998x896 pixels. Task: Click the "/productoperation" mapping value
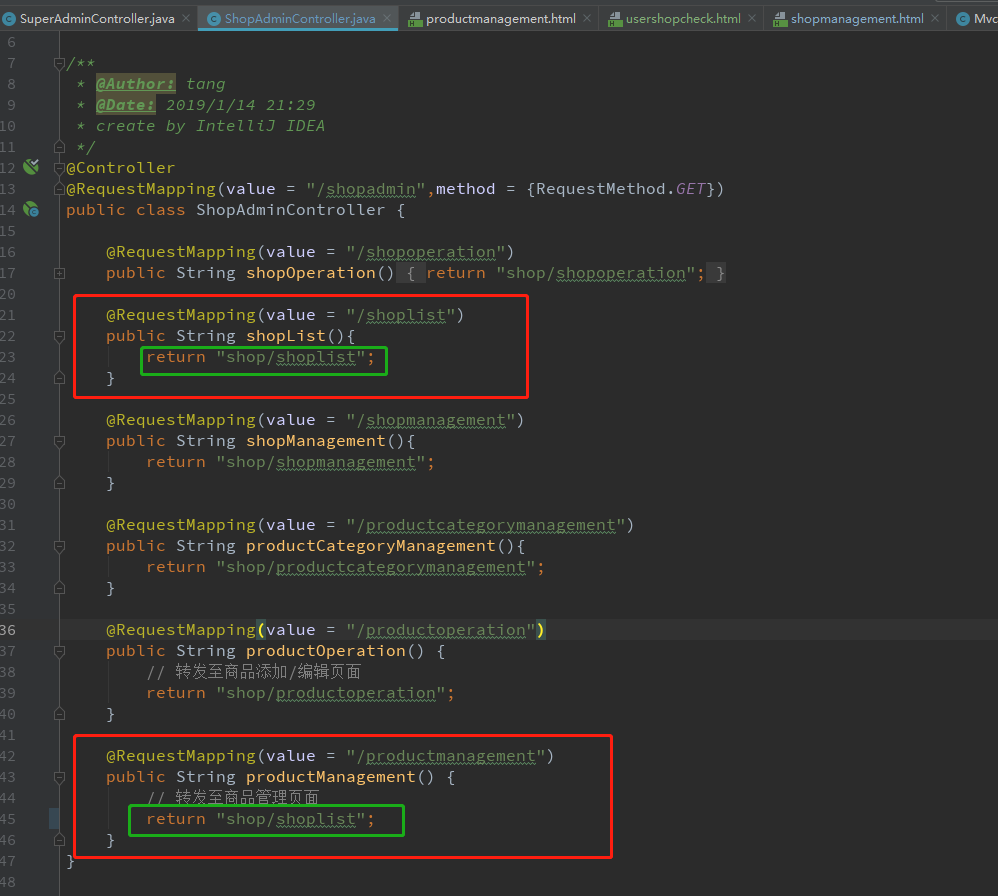tap(441, 630)
